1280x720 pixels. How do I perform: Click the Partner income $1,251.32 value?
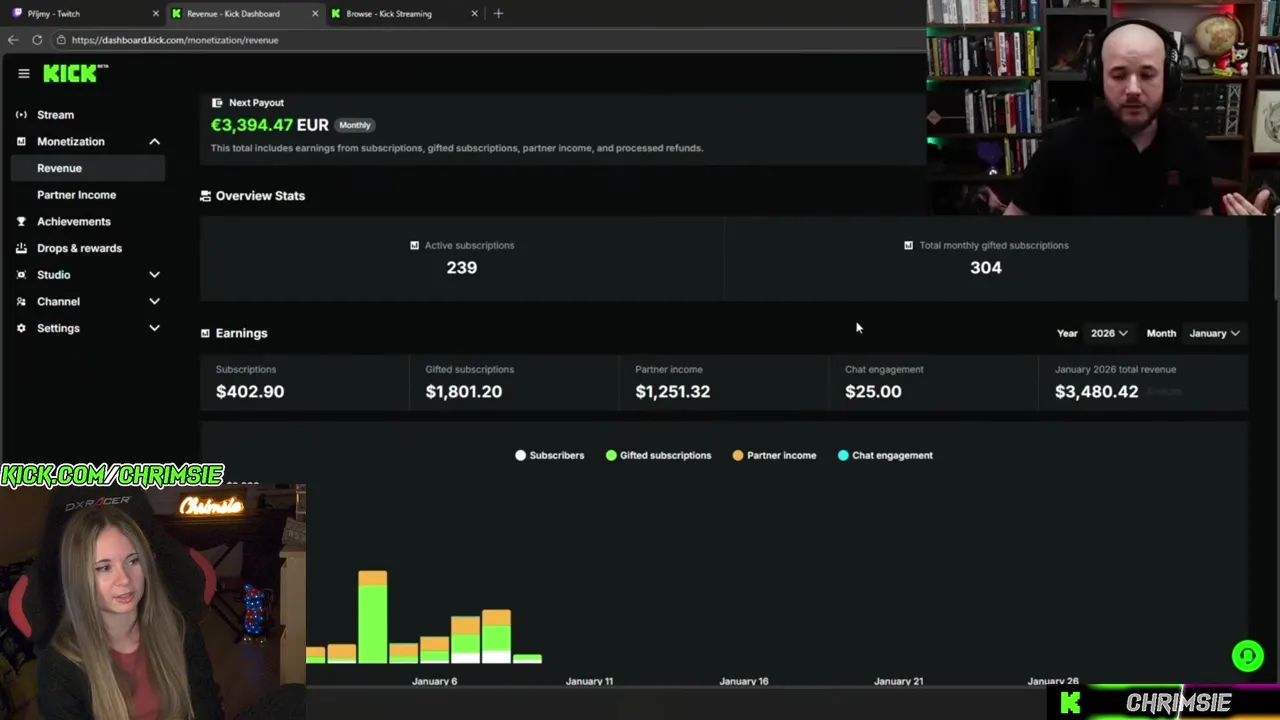coord(673,392)
